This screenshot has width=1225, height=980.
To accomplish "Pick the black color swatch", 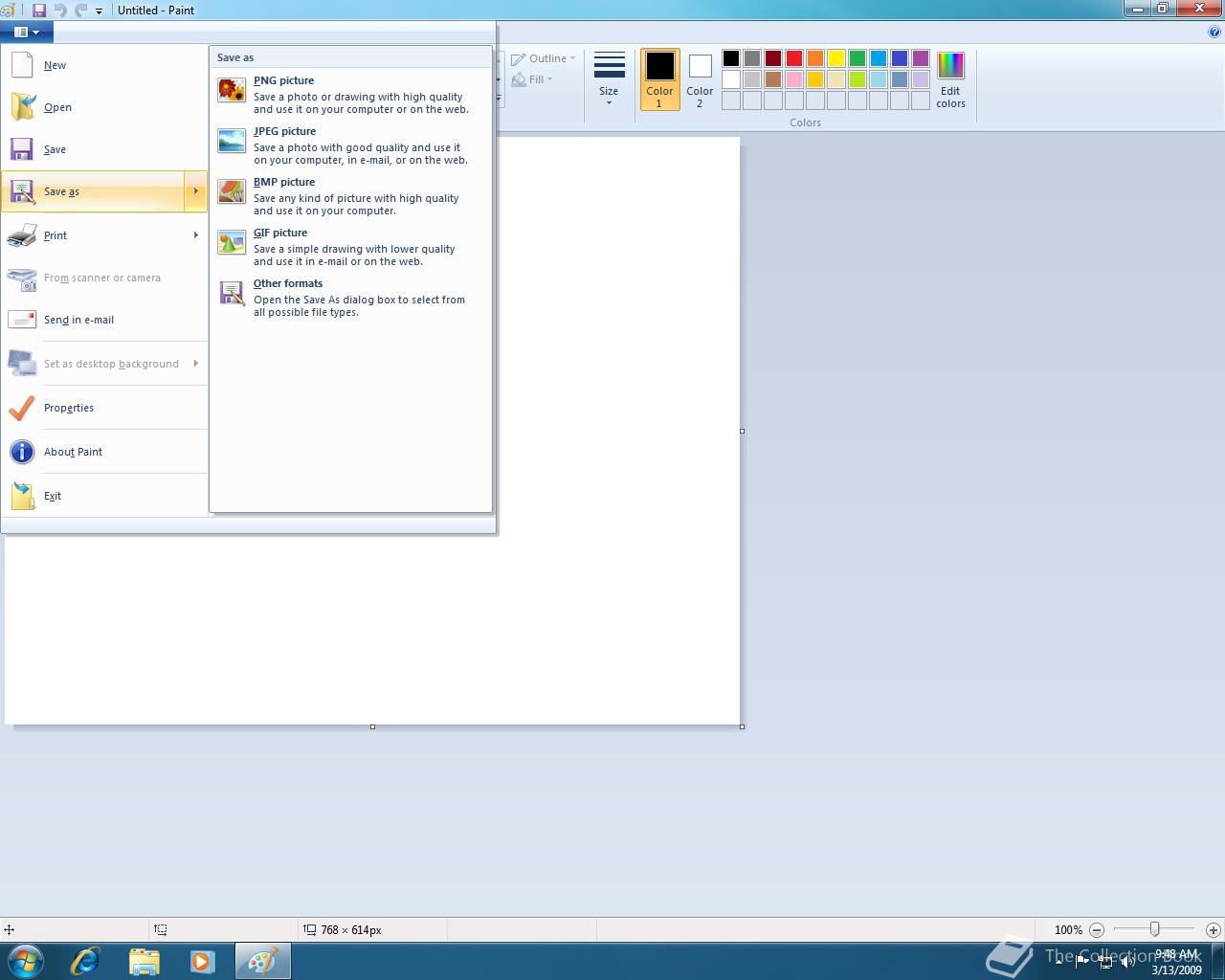I will (x=731, y=58).
